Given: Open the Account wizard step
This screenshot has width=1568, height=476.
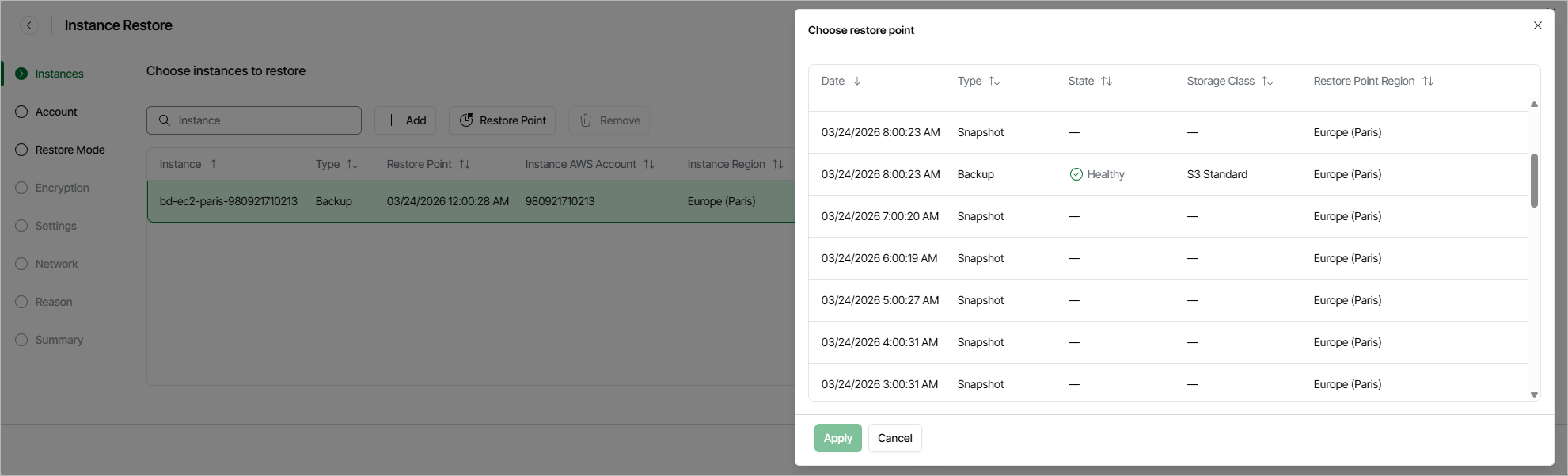Looking at the screenshot, I should (x=56, y=112).
